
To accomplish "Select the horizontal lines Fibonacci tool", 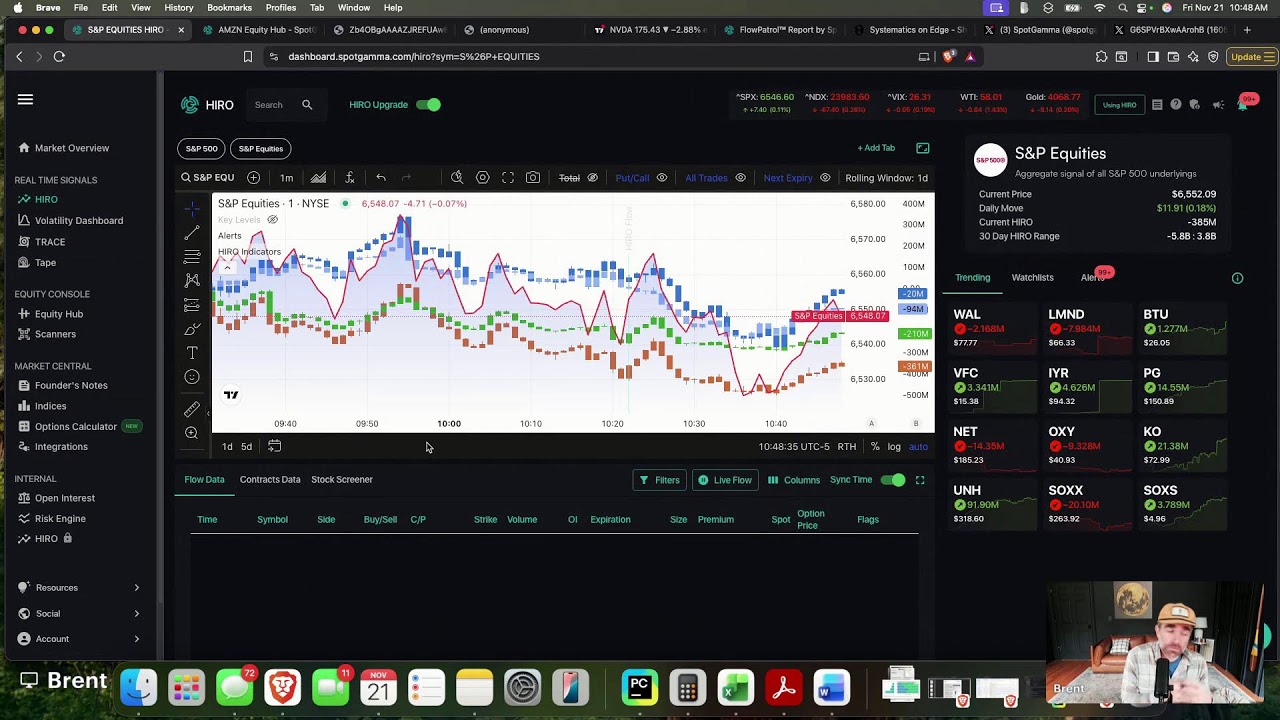I will [x=192, y=257].
